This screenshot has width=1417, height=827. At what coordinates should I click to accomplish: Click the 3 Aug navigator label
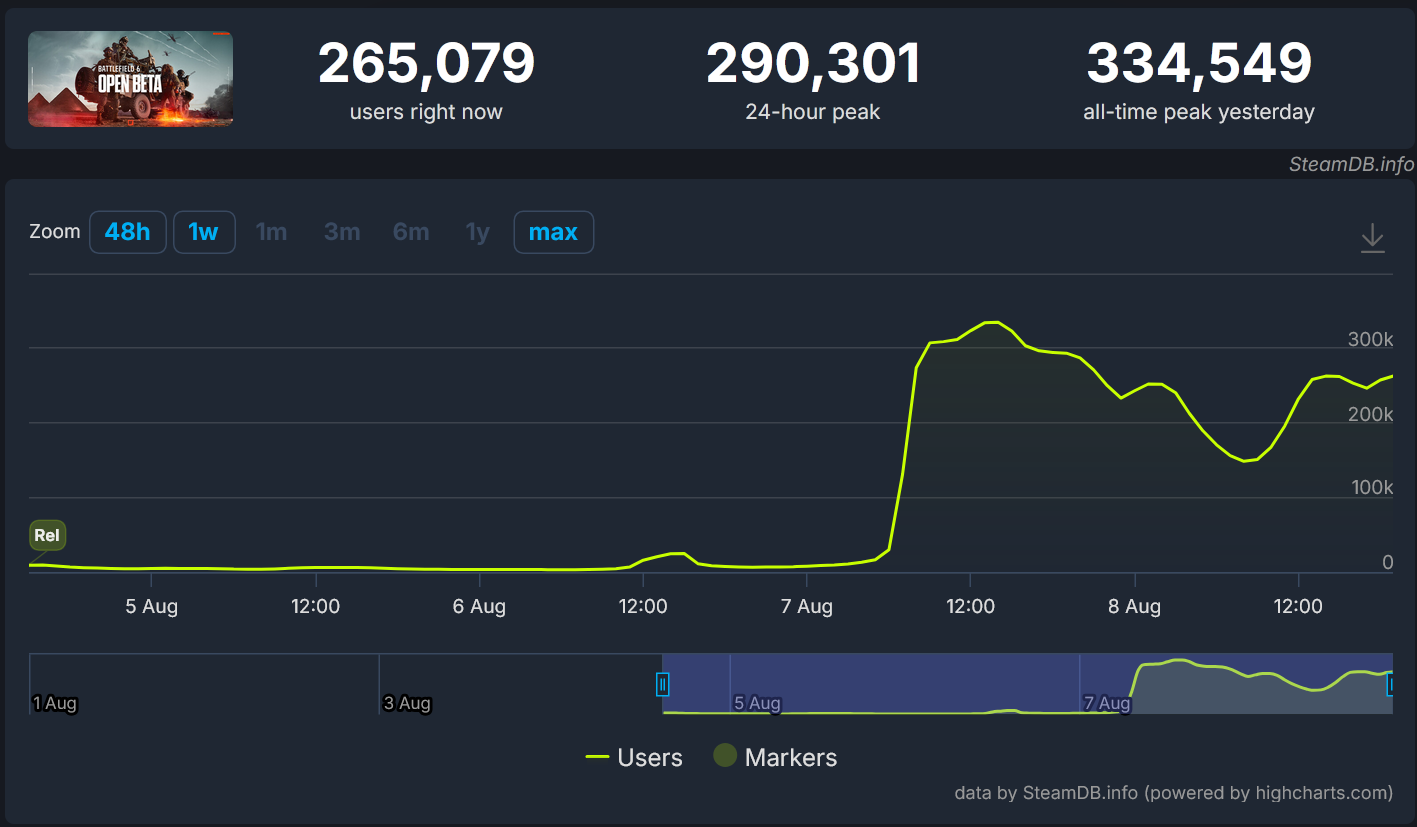click(407, 703)
